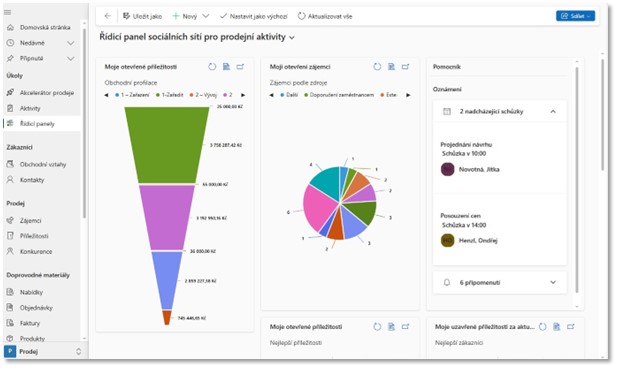The height and width of the screenshot is (368, 617).
Task: Go back using the left arrow icon
Action: (107, 16)
